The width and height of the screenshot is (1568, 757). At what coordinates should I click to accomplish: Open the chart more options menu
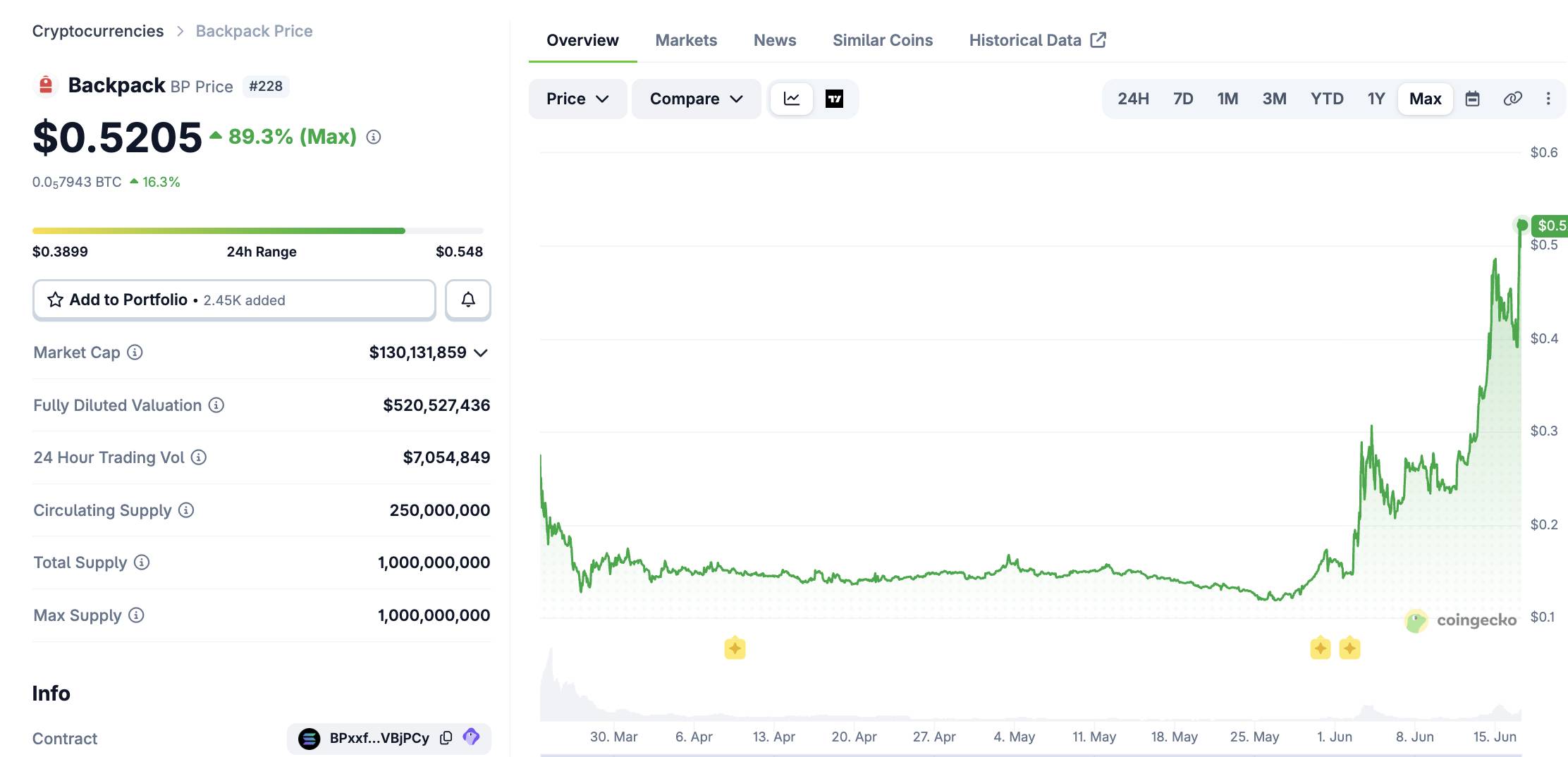pos(1548,99)
